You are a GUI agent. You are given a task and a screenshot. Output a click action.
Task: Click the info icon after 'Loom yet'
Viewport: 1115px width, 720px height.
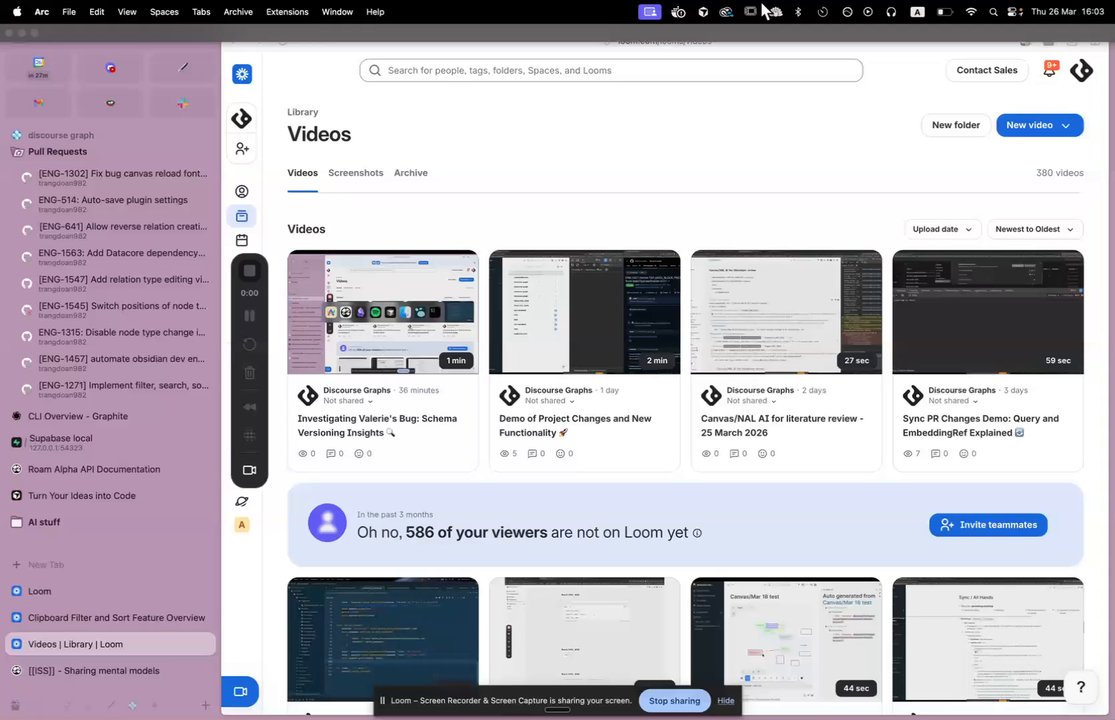(697, 533)
